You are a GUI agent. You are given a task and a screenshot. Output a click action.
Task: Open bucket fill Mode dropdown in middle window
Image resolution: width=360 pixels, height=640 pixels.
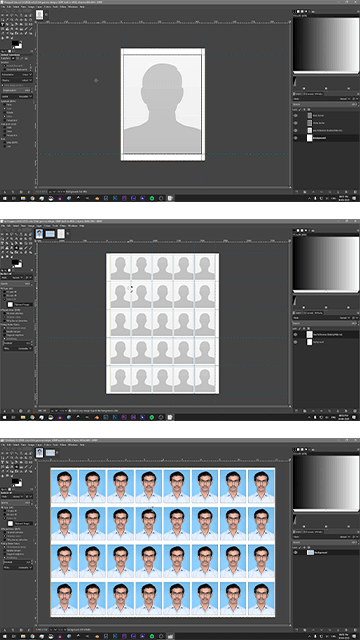click(x=12, y=278)
